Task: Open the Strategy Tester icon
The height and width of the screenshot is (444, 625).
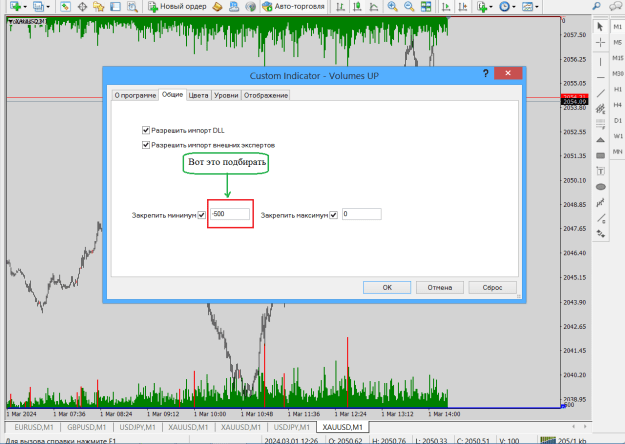Action: pos(132,6)
